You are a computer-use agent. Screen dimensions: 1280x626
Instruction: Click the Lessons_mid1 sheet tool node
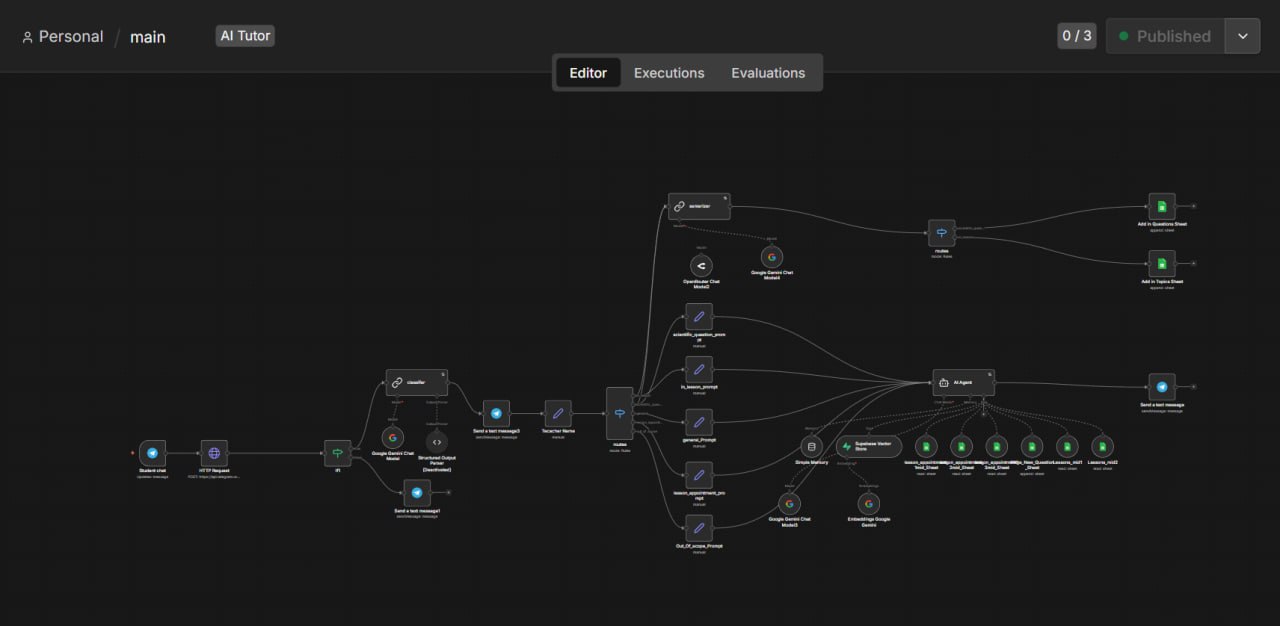point(1067,446)
